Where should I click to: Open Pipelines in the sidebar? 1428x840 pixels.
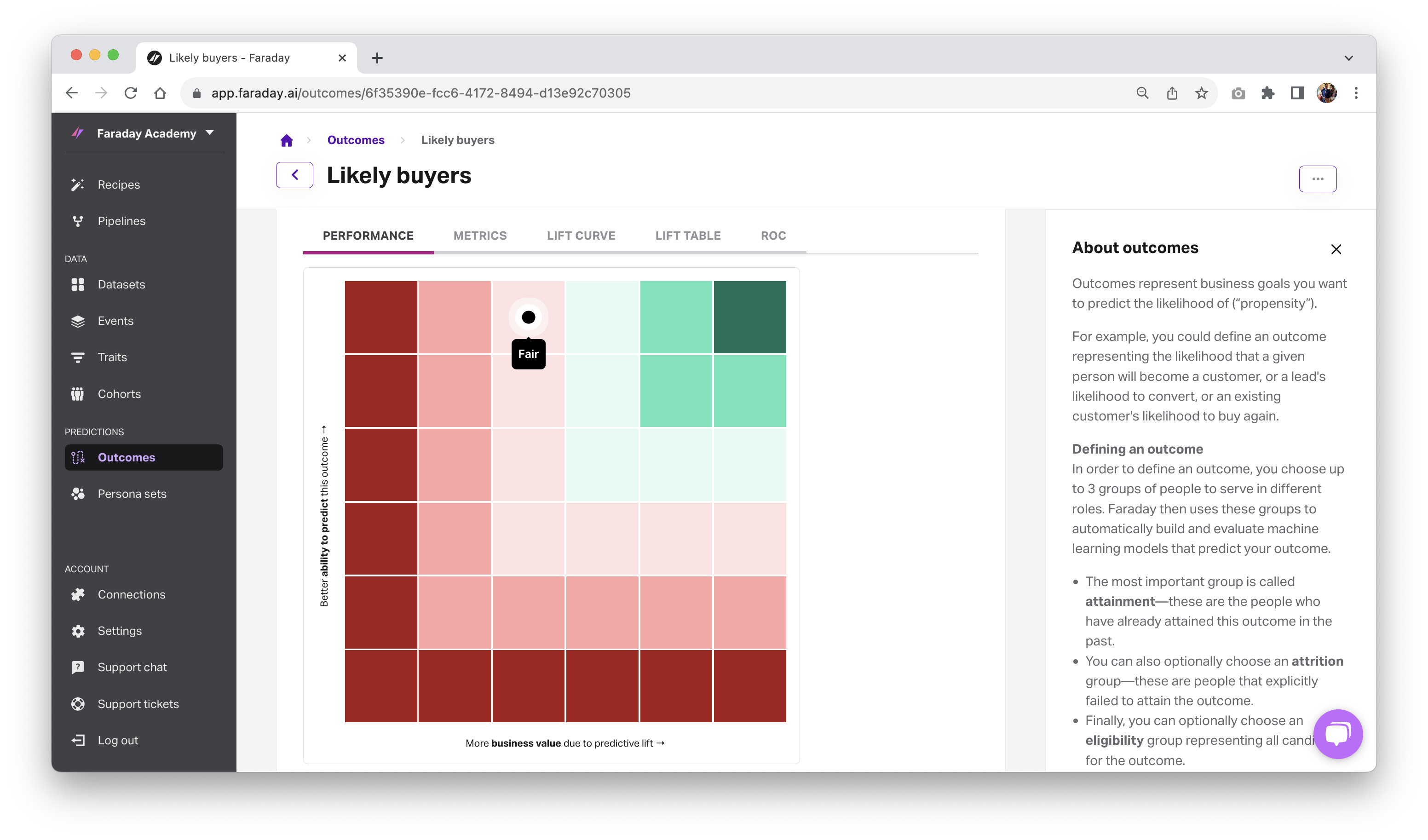[x=144, y=221]
